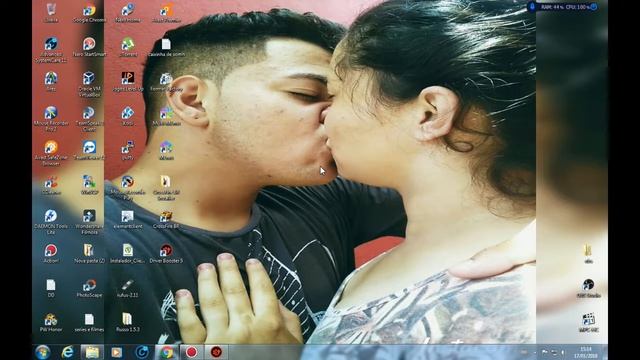Click the taskbar clock showing 15:14

pyautogui.click(x=586, y=353)
